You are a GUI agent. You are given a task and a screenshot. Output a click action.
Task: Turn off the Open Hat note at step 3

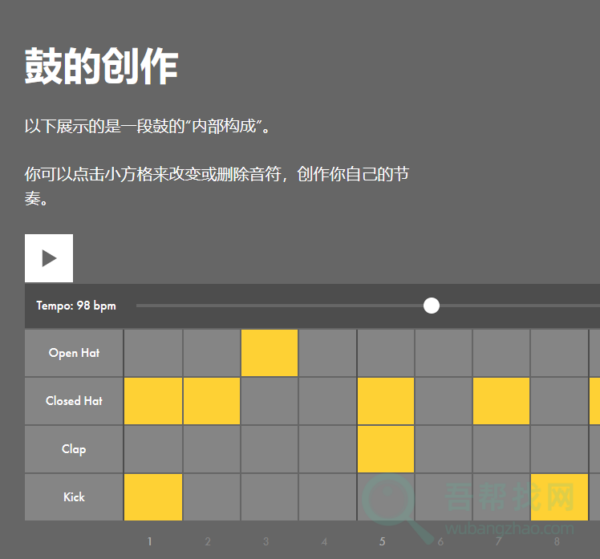(x=270, y=353)
